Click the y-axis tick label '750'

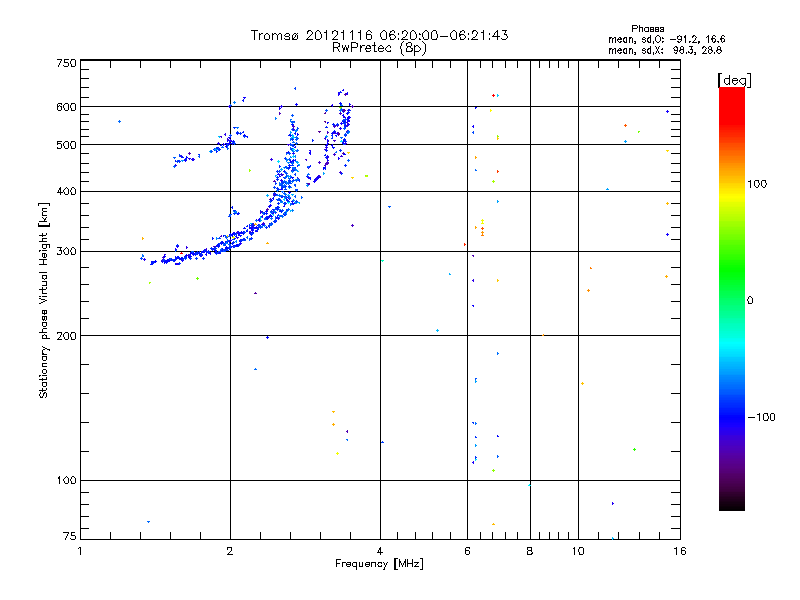[66, 63]
